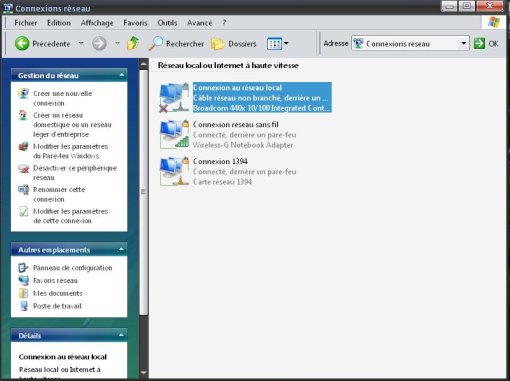Click the Favoris réseau icon

23,280
